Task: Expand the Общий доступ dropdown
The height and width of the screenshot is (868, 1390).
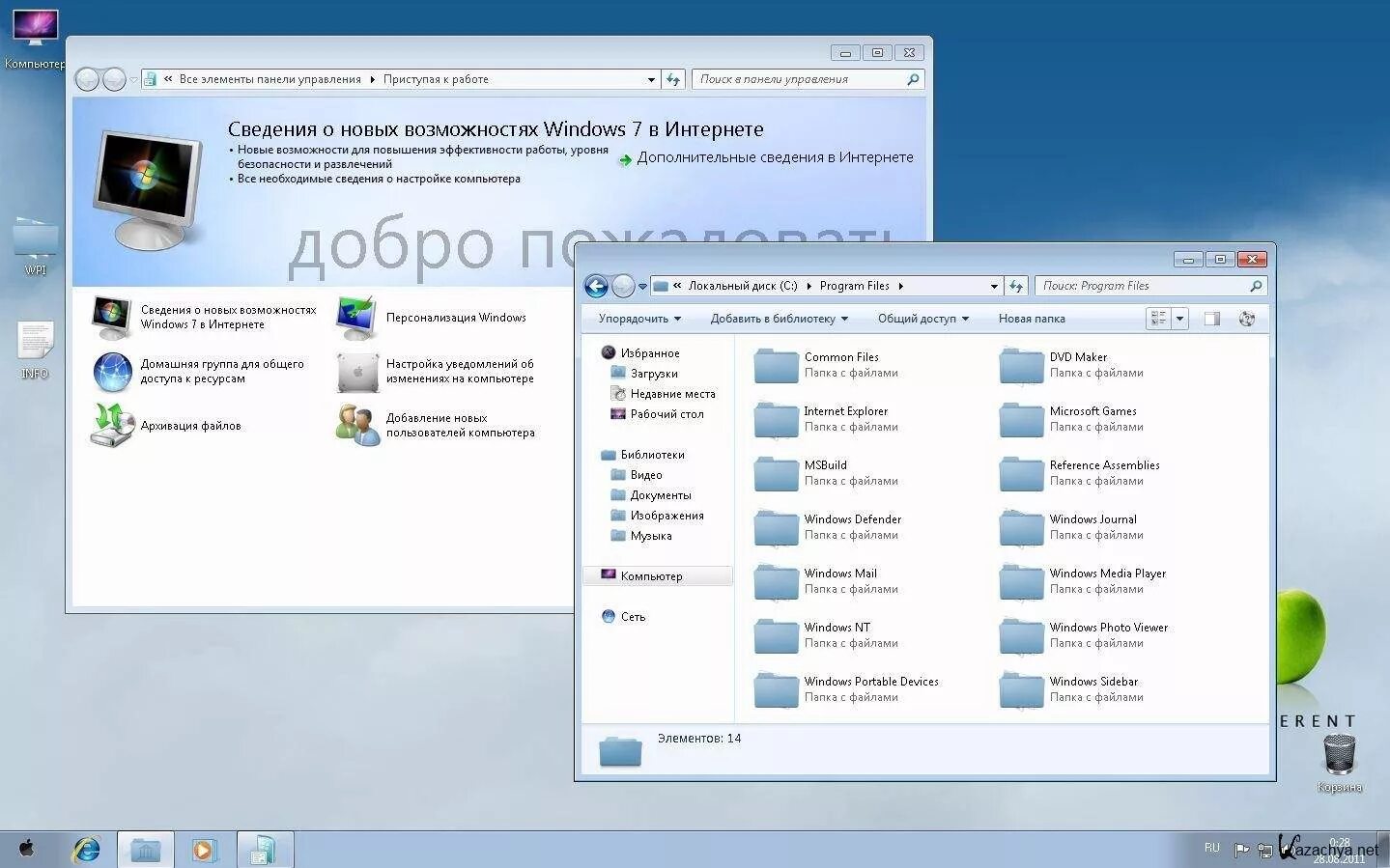Action: [x=922, y=319]
